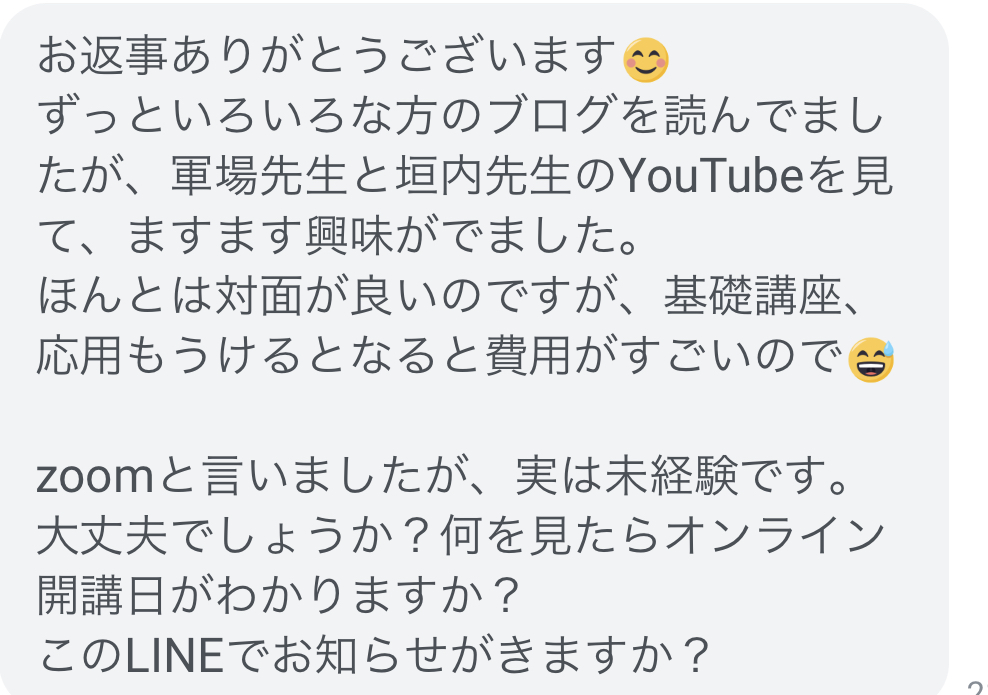Screen dimensions: 988x695
Task: Click the partial timestamp beside the bubble
Action: pyautogui.click(x=976, y=687)
